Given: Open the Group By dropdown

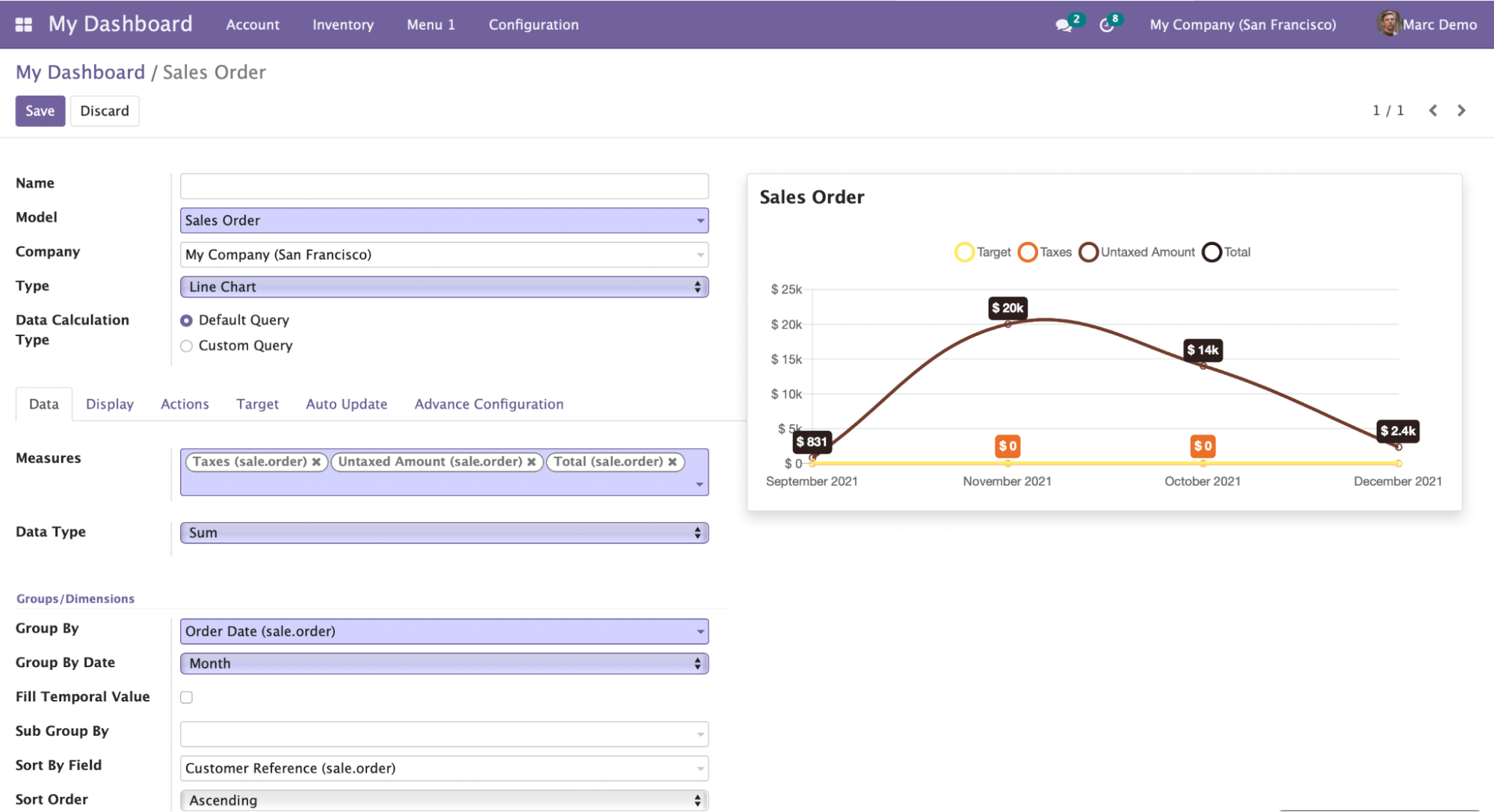Looking at the screenshot, I should 444,631.
